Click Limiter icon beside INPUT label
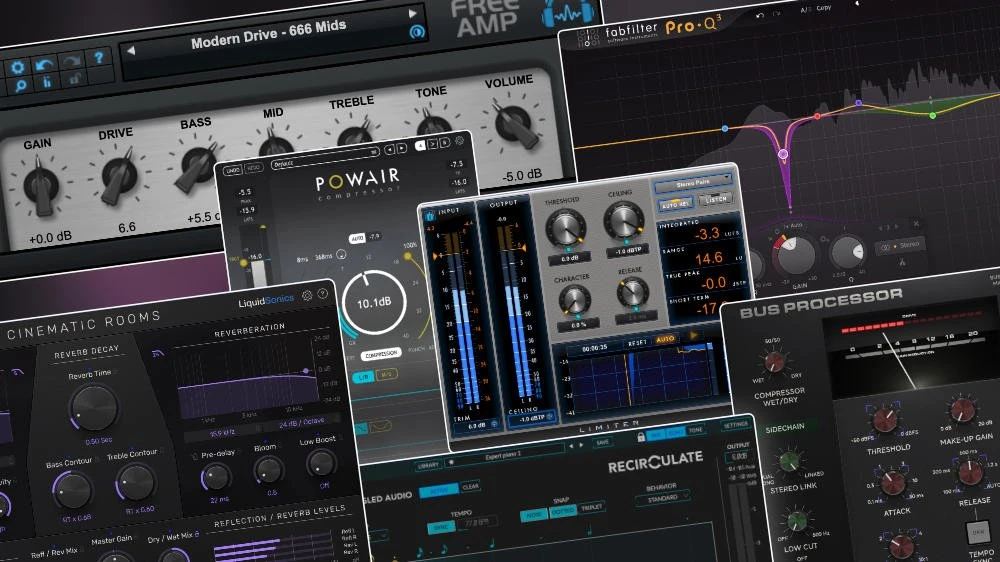This screenshot has width=1000, height=562. click(430, 216)
